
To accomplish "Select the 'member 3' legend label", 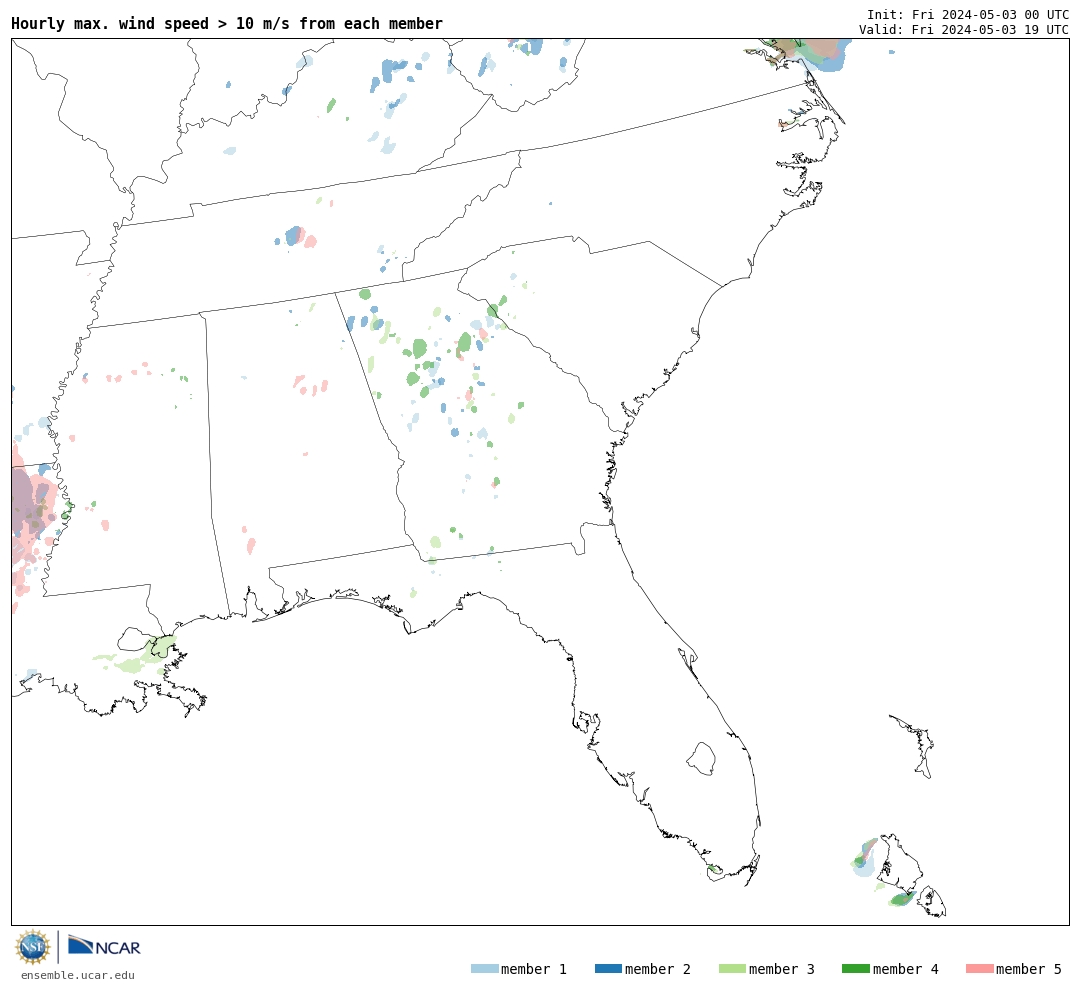I will (x=782, y=969).
